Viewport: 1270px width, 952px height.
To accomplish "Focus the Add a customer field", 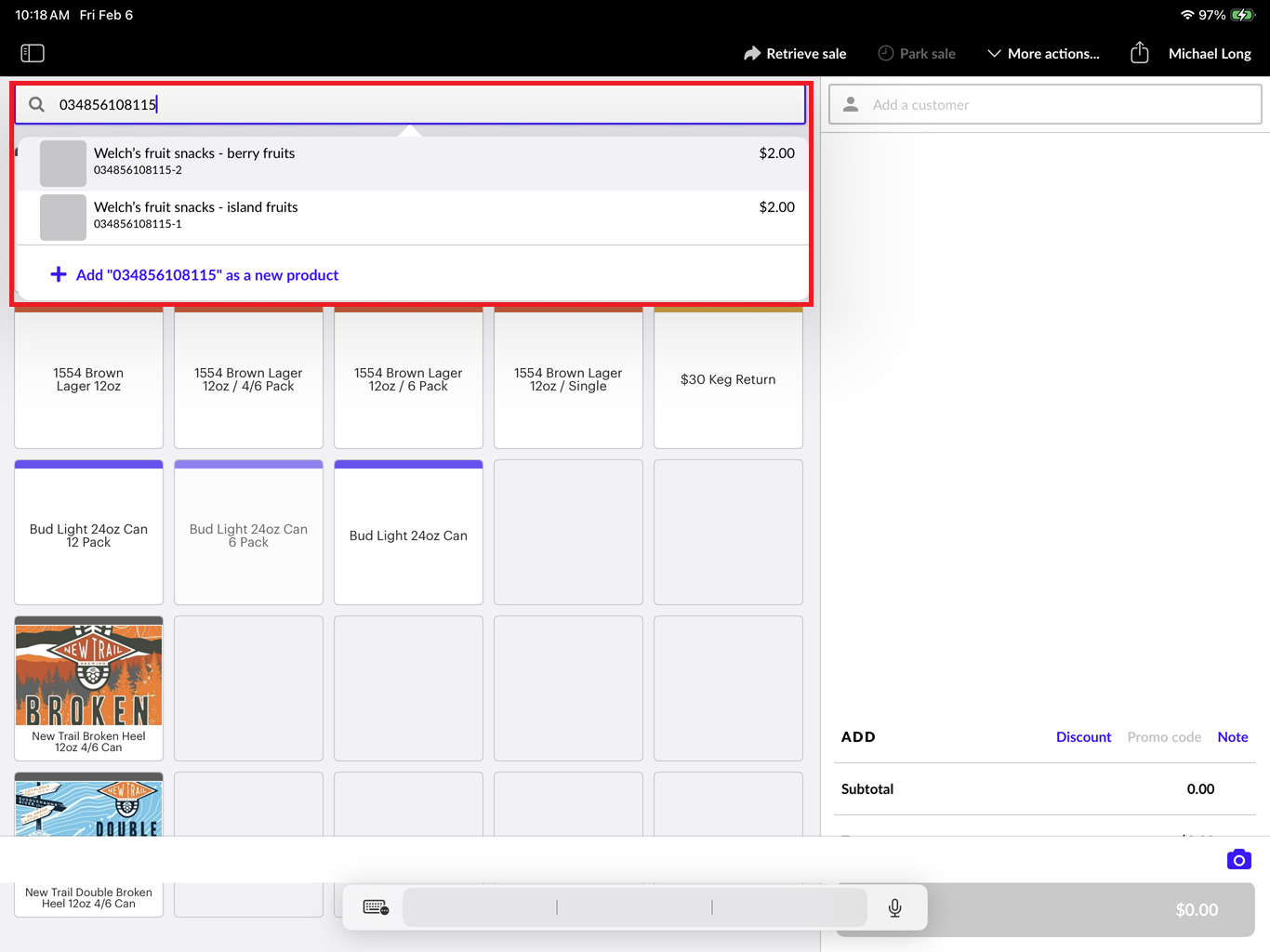I will (1045, 104).
